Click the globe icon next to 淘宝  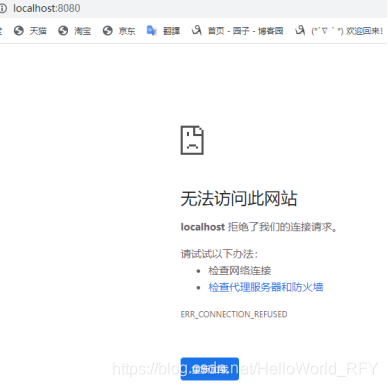click(63, 31)
